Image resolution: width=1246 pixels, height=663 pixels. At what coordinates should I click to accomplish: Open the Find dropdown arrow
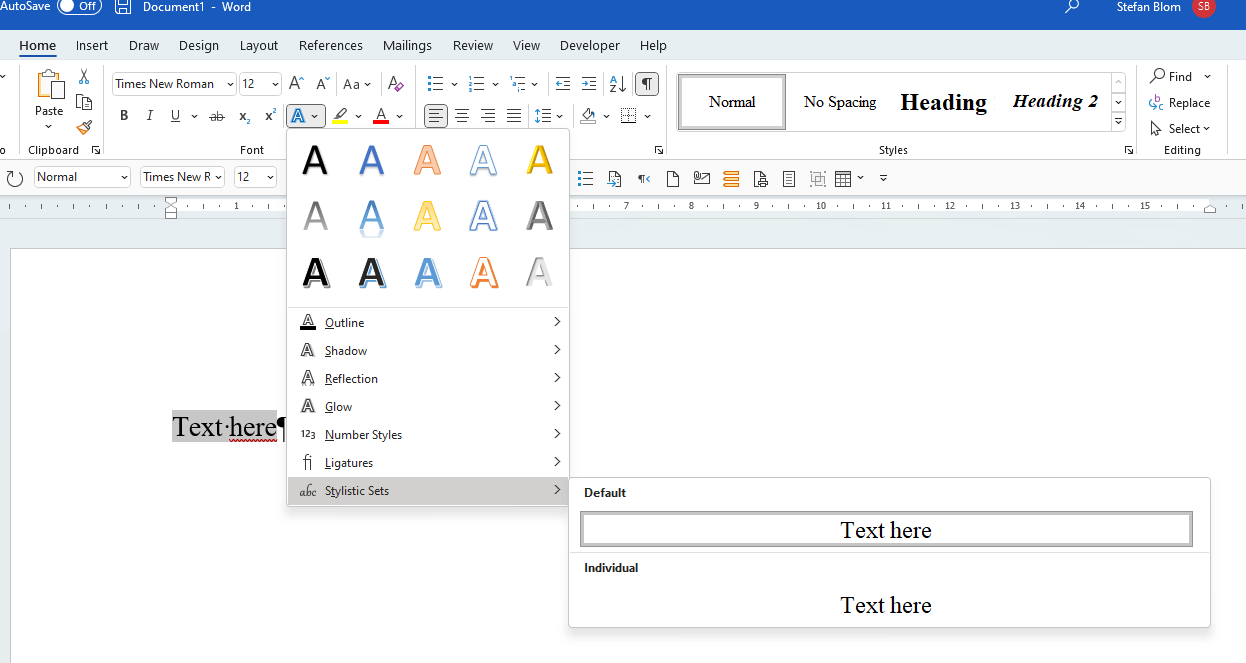[x=1207, y=77]
